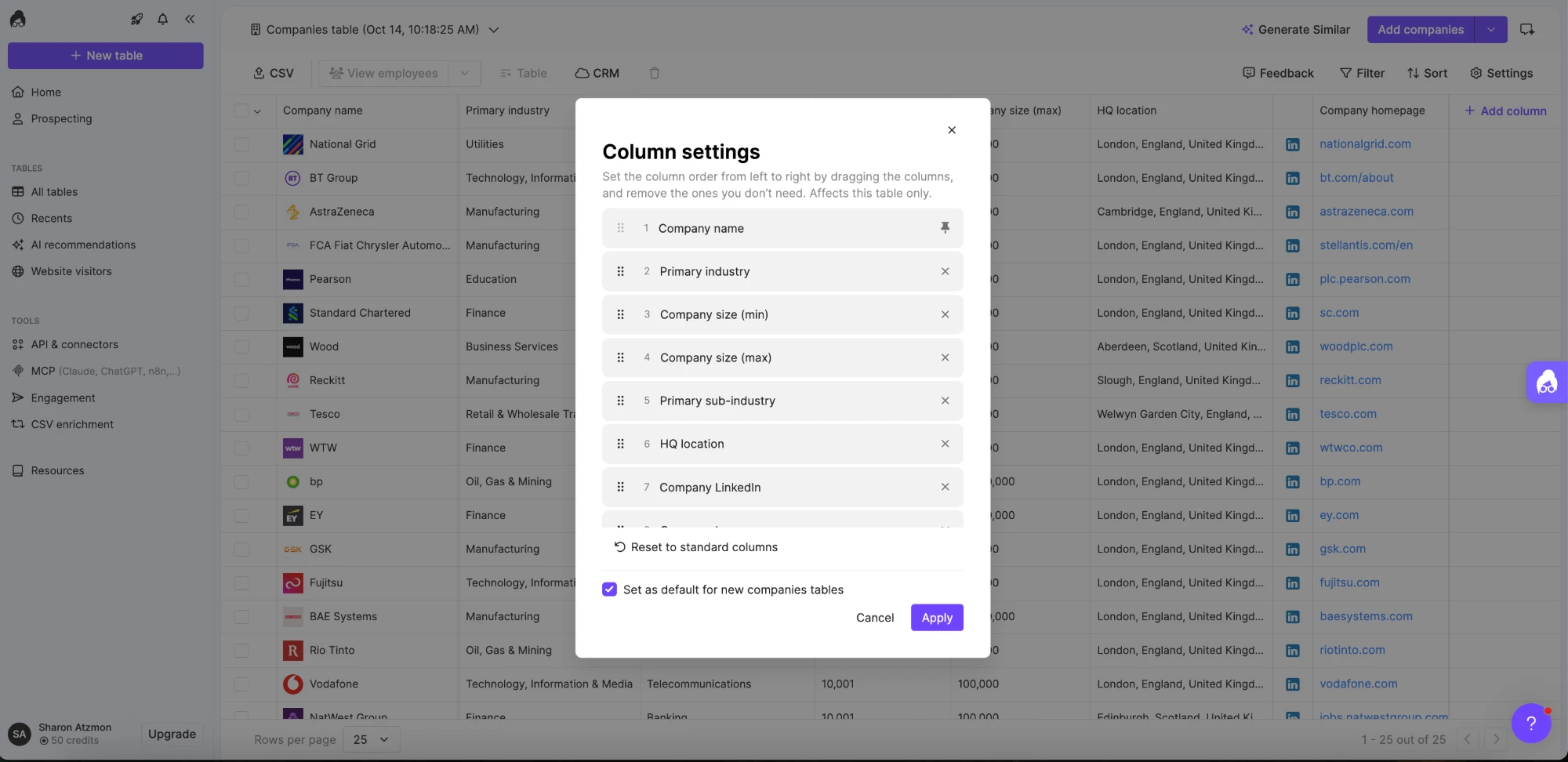1568x762 pixels.
Task: Click the drag handle for HQ location
Action: (620, 444)
